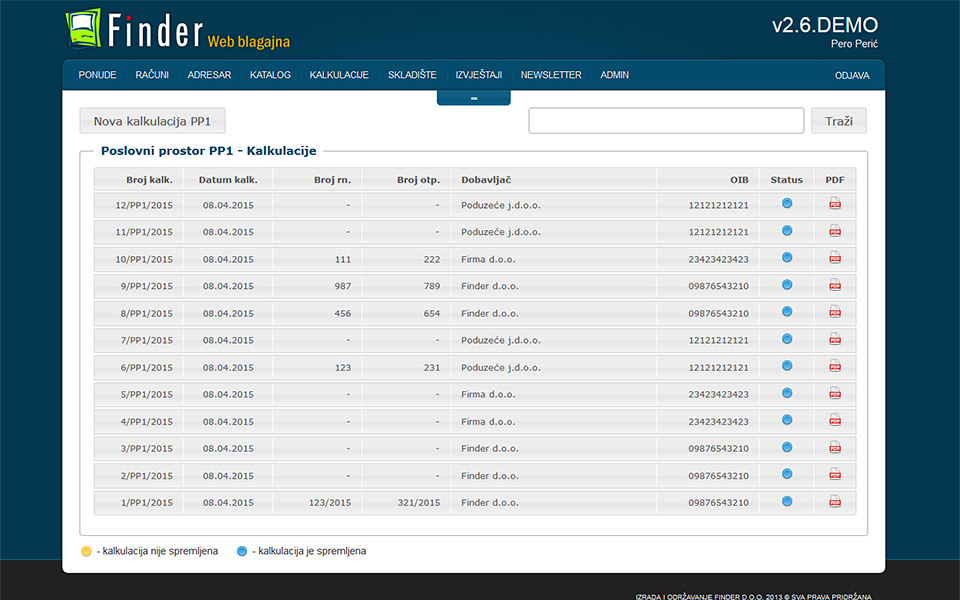Go to the SKLADIŠTE menu
960x600 pixels.
pos(412,75)
